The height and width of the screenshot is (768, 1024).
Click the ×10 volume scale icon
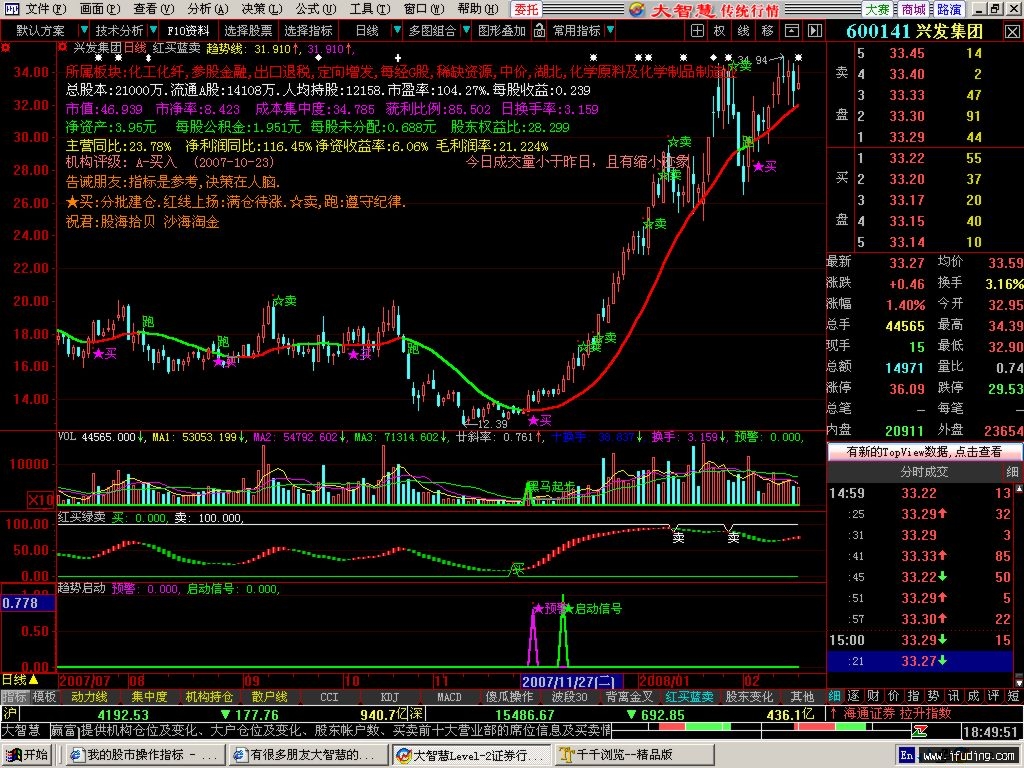[x=40, y=500]
